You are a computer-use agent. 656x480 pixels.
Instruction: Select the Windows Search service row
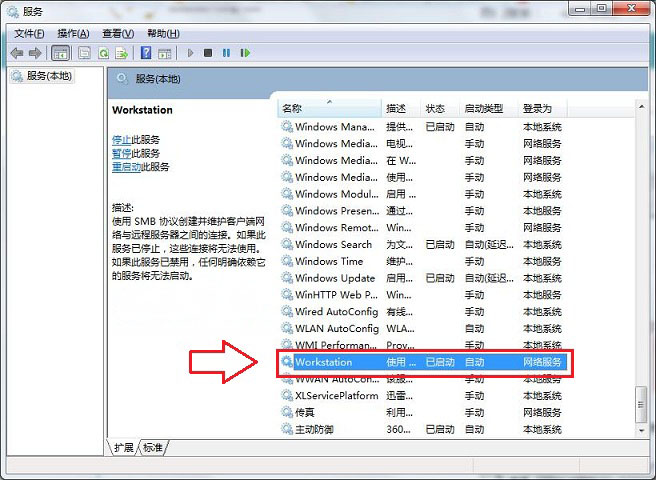(x=423, y=244)
